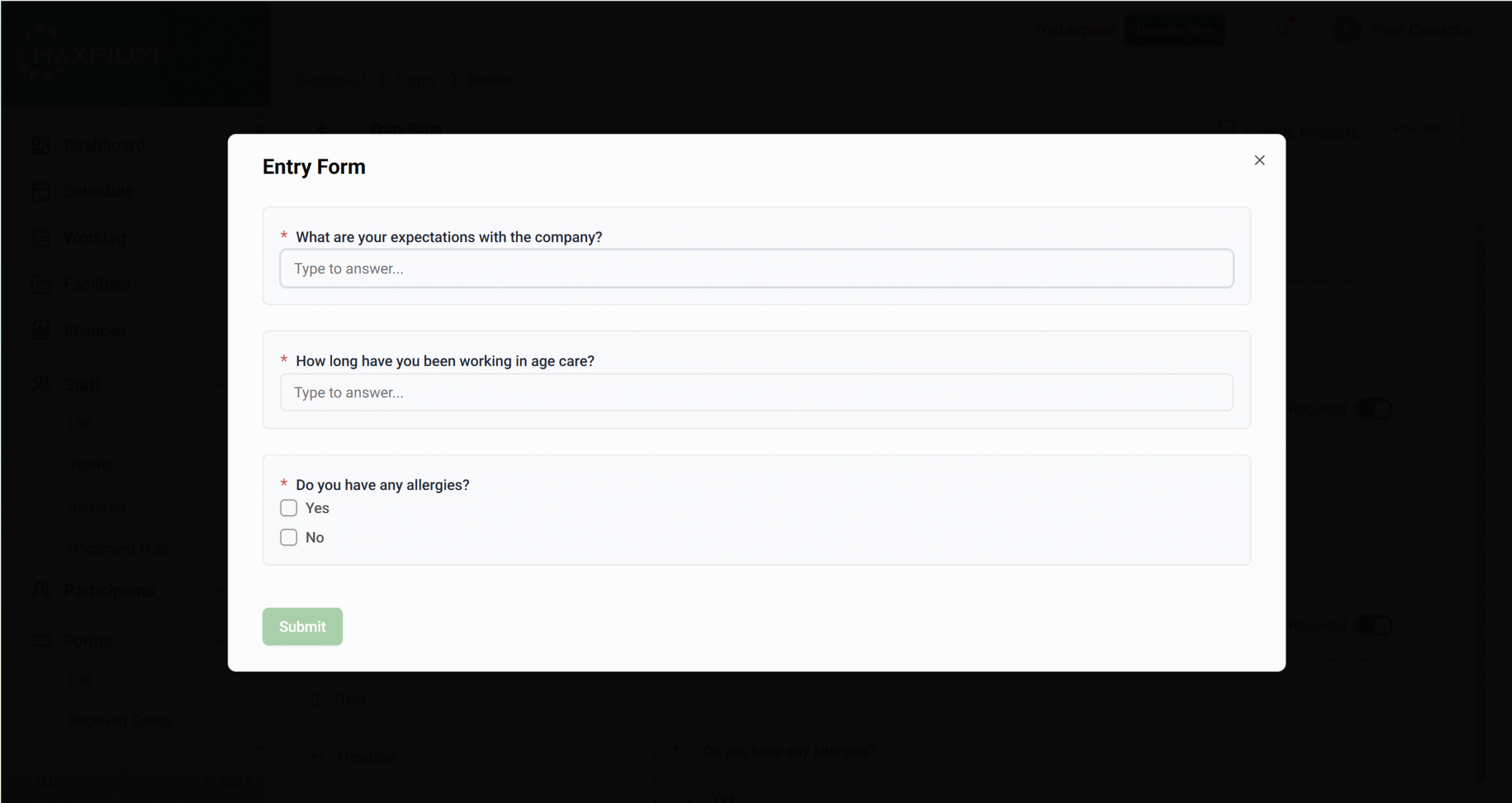
Task: Check the No allergies checkbox
Action: pos(289,537)
